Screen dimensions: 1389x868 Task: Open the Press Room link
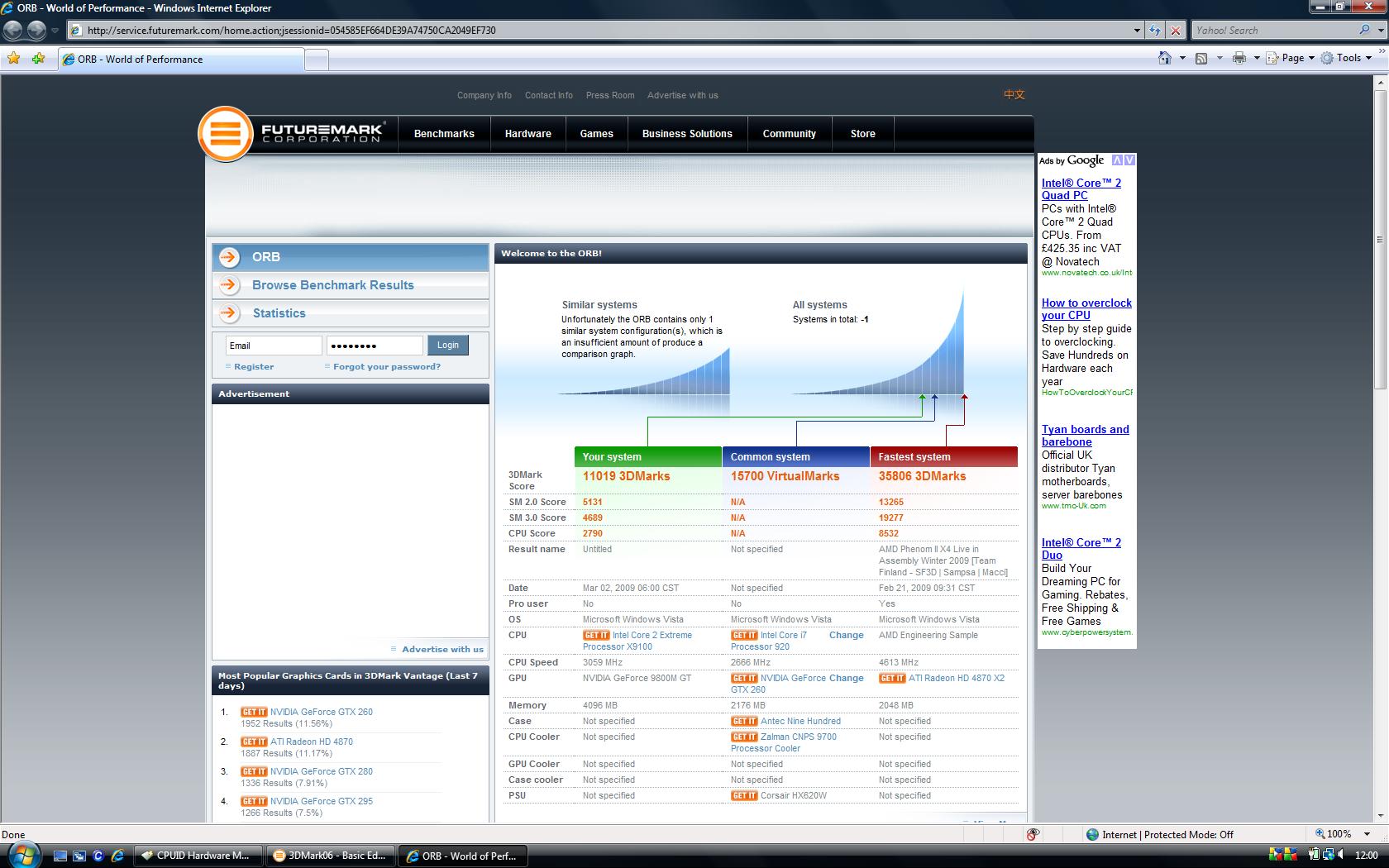click(x=610, y=95)
